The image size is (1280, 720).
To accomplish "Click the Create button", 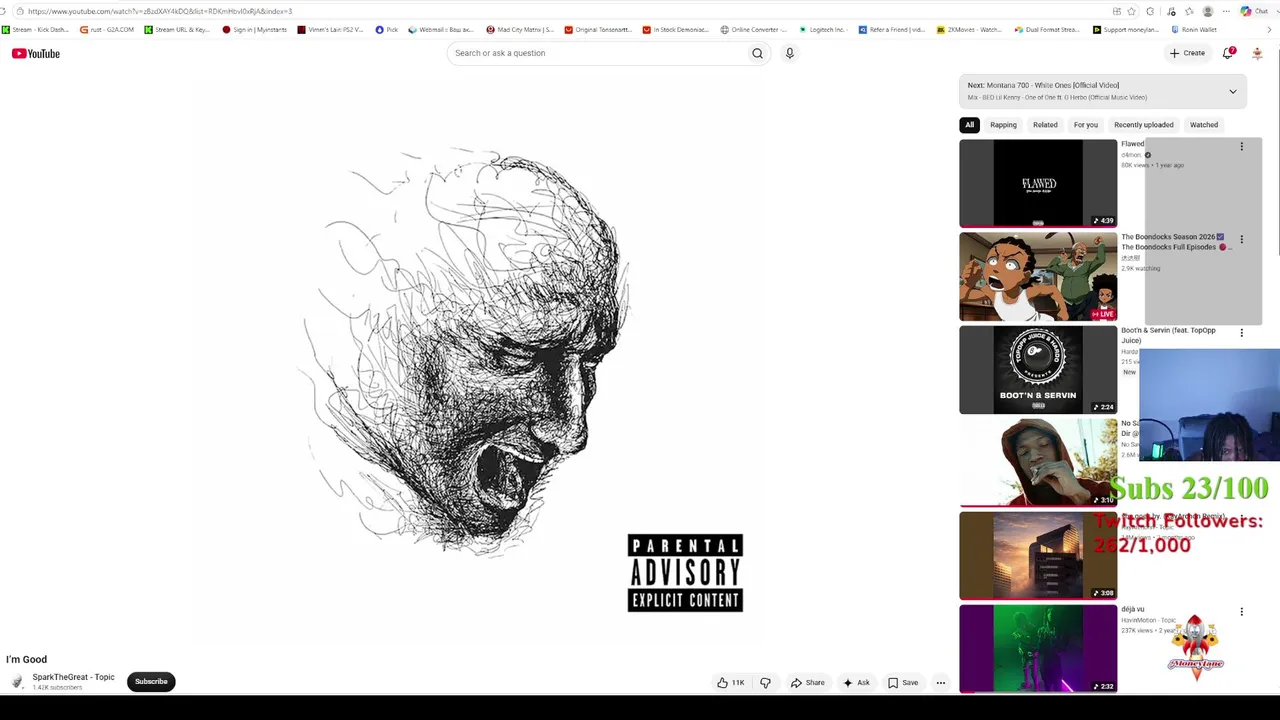I will [x=1187, y=53].
